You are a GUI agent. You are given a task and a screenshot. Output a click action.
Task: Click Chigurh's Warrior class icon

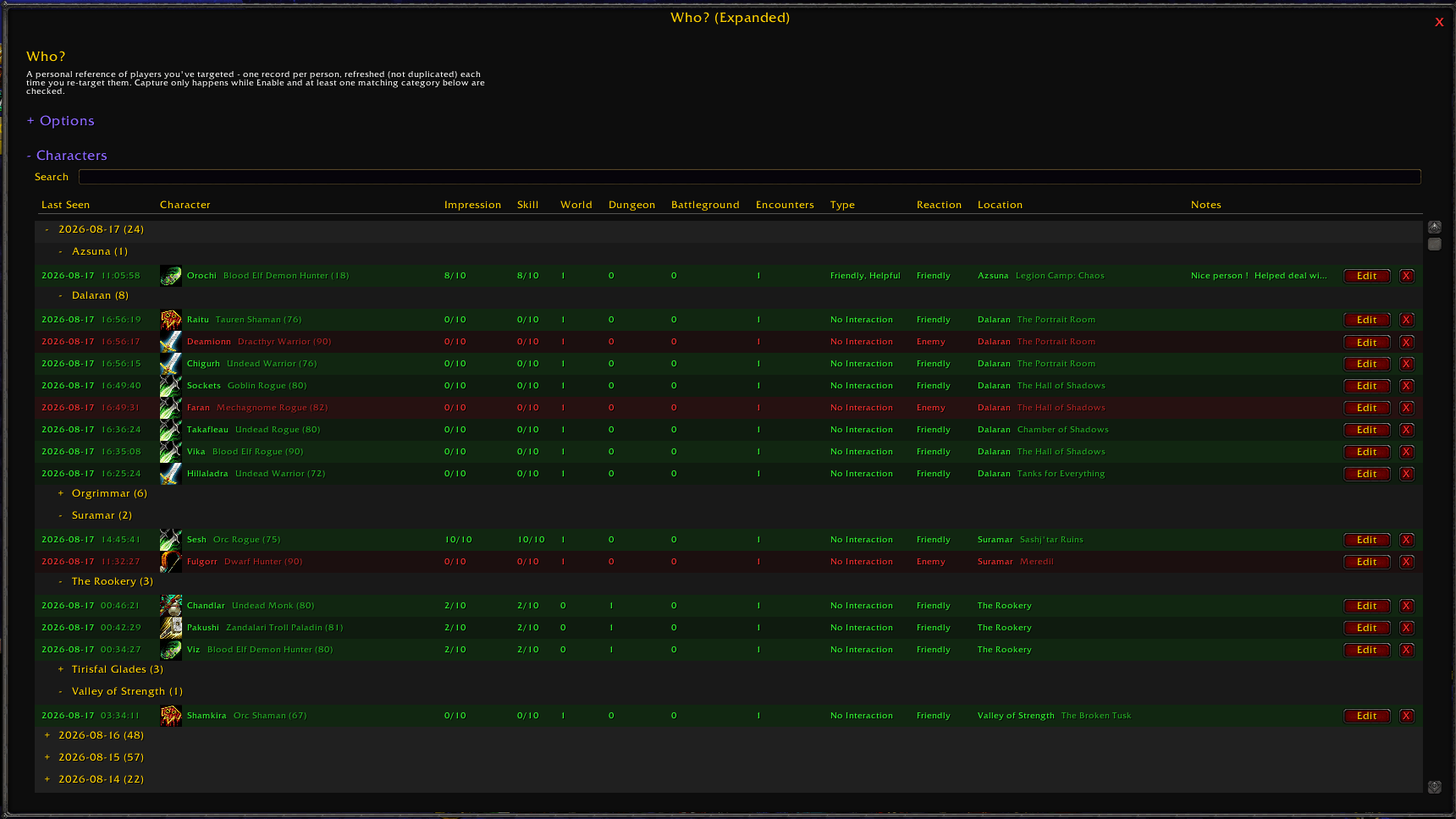click(171, 364)
